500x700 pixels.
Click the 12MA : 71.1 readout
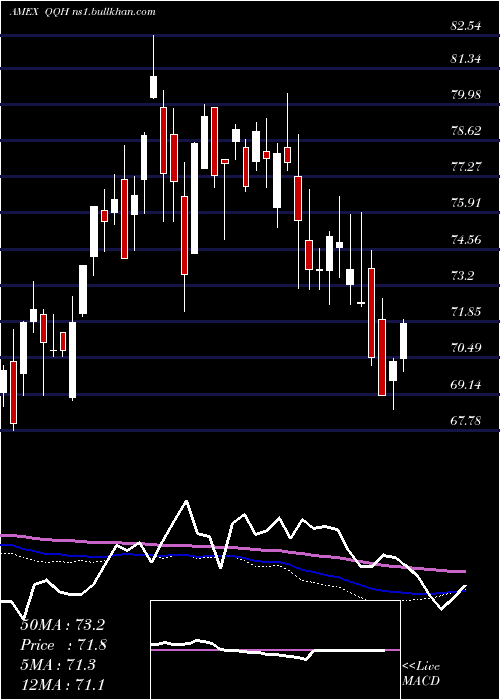[x=62, y=683]
